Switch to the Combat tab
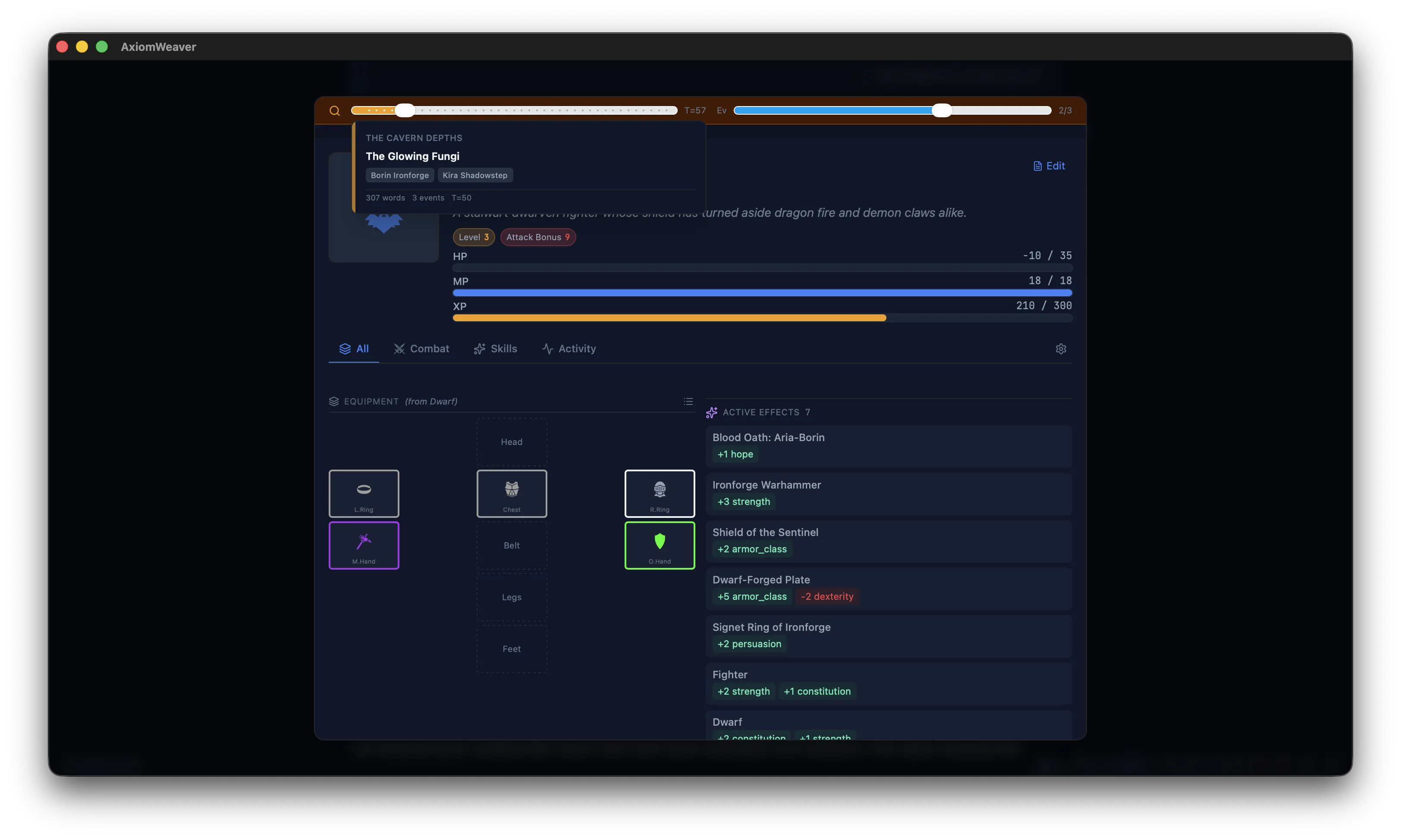Viewport: 1401px width, 840px height. pyautogui.click(x=421, y=349)
